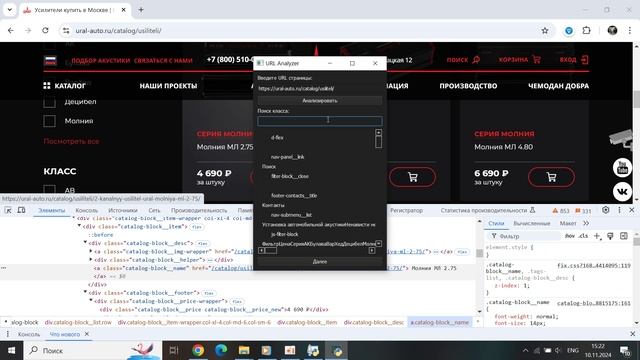The height and width of the screenshot is (360, 640).
Task: Switch to the DevTools Консоль tab
Action: (x=87, y=211)
